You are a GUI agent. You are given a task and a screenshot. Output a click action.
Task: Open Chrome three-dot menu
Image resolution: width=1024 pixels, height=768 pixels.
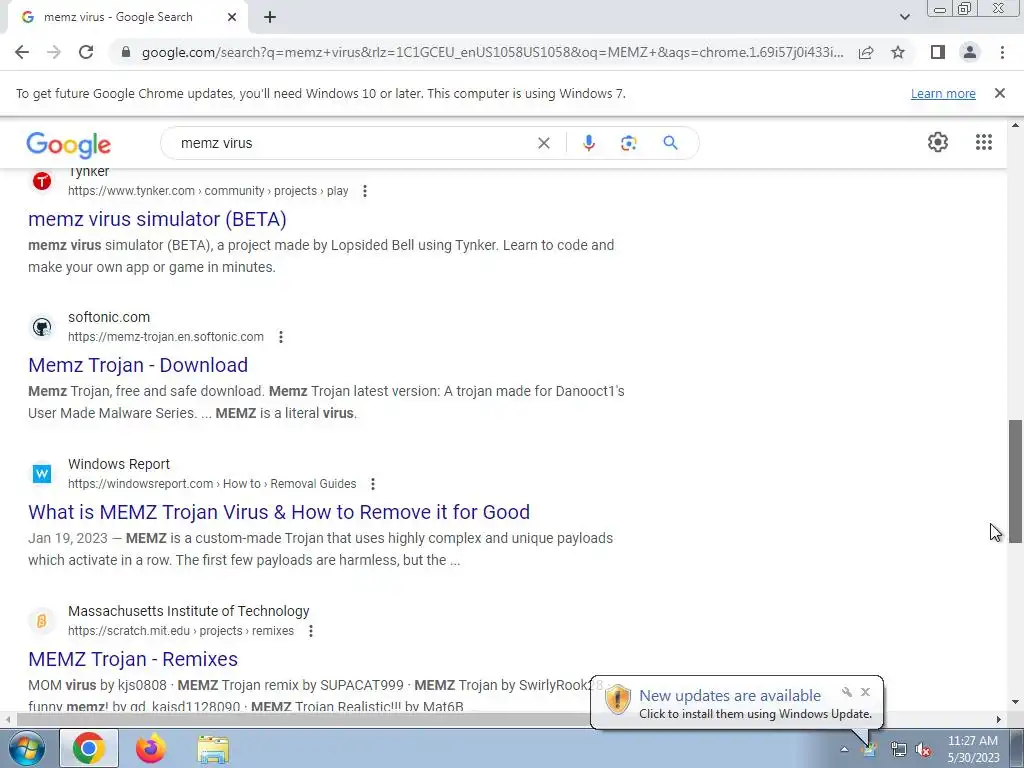click(1002, 52)
